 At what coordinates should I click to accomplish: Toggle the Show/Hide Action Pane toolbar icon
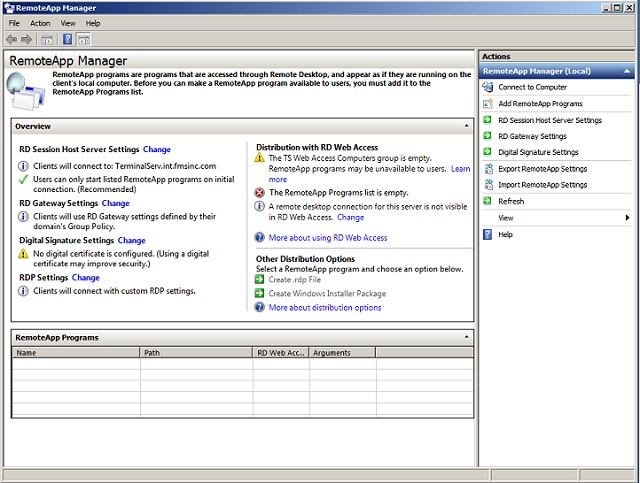84,39
